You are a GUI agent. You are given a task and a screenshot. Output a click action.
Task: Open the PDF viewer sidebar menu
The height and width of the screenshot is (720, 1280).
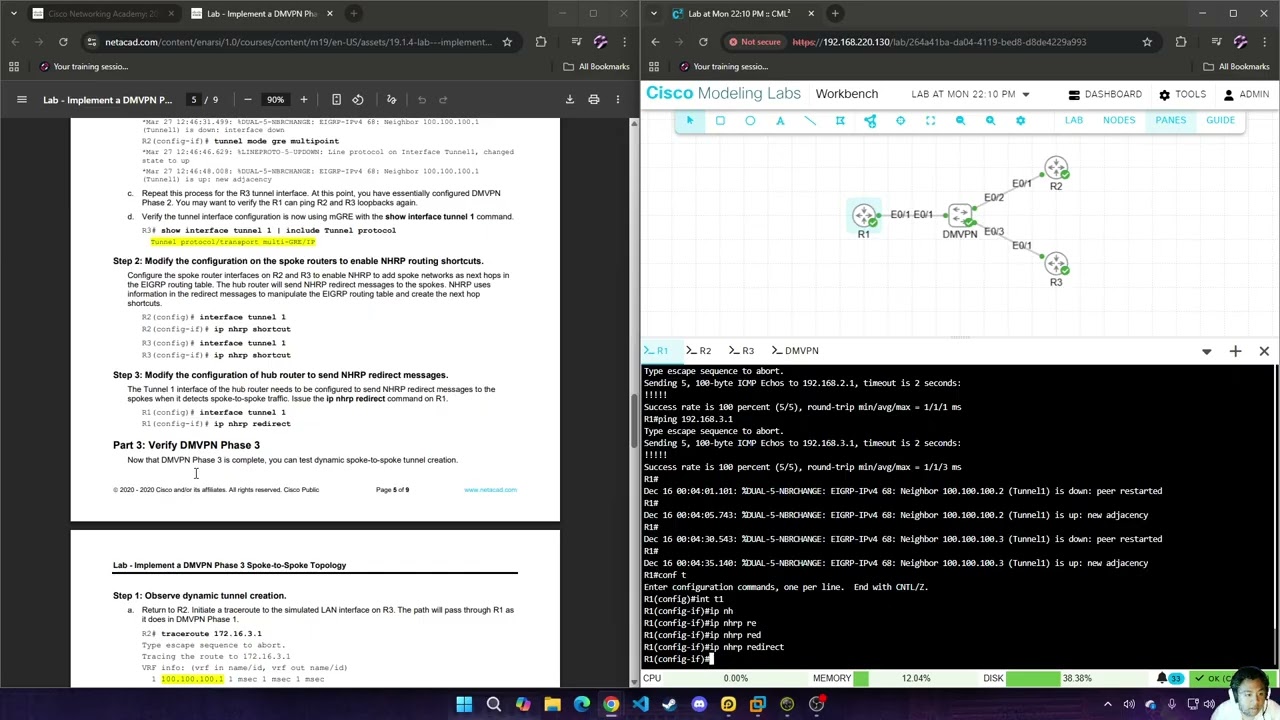click(21, 99)
